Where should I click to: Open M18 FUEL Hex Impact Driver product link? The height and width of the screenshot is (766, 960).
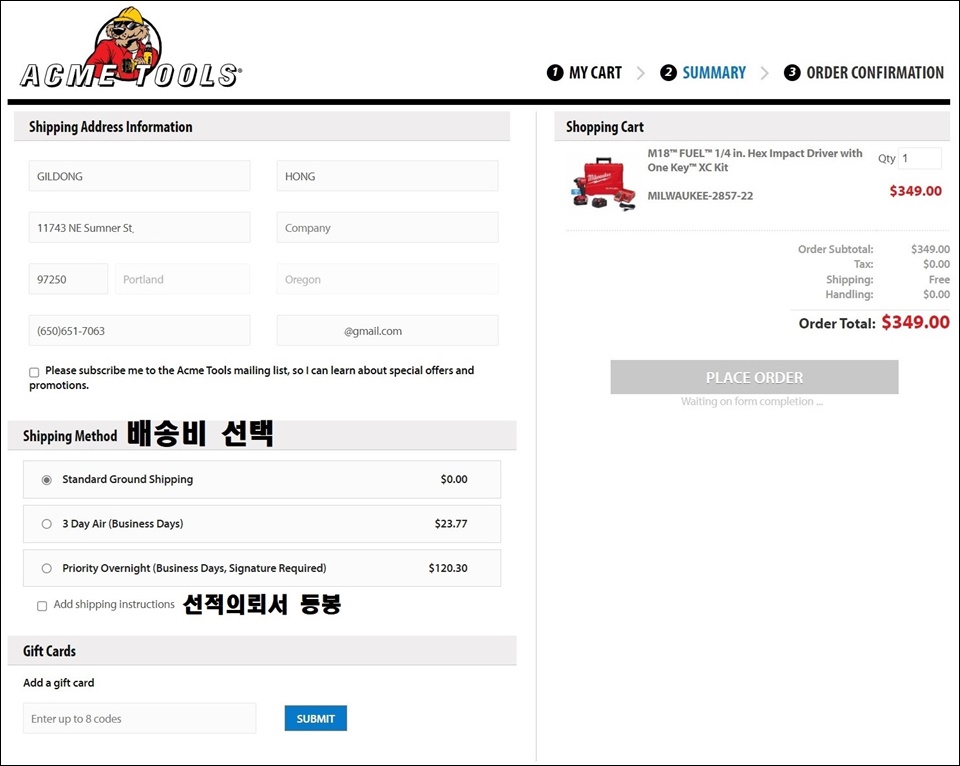755,160
